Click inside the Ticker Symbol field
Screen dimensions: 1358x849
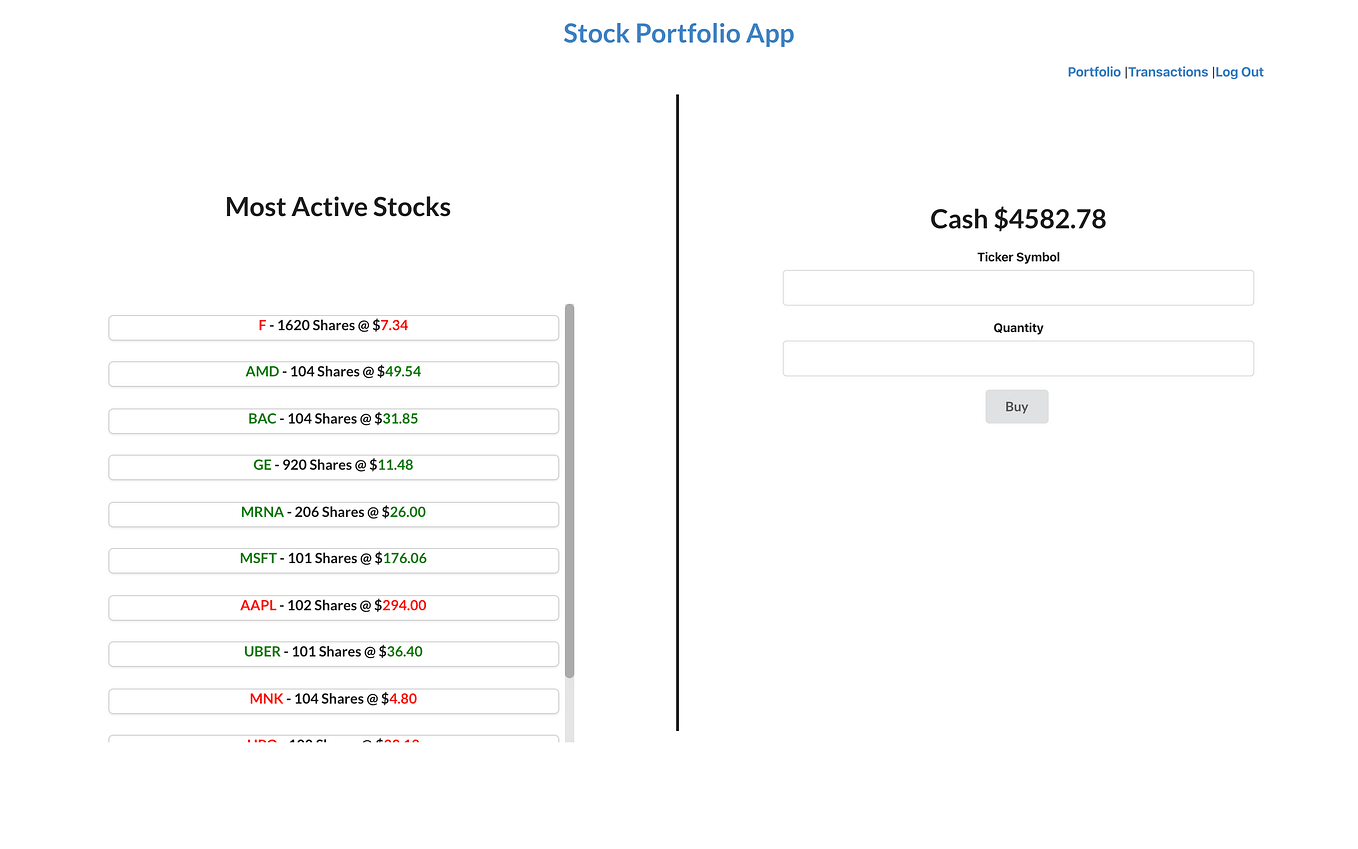click(x=1017, y=287)
